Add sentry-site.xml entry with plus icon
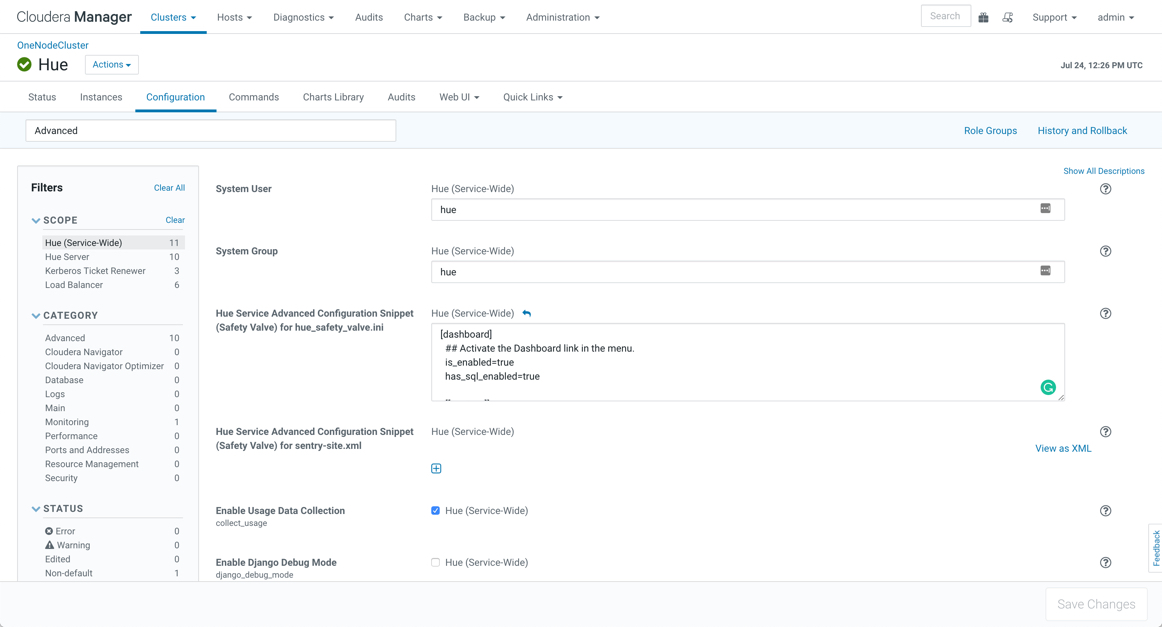1162x627 pixels. [436, 468]
